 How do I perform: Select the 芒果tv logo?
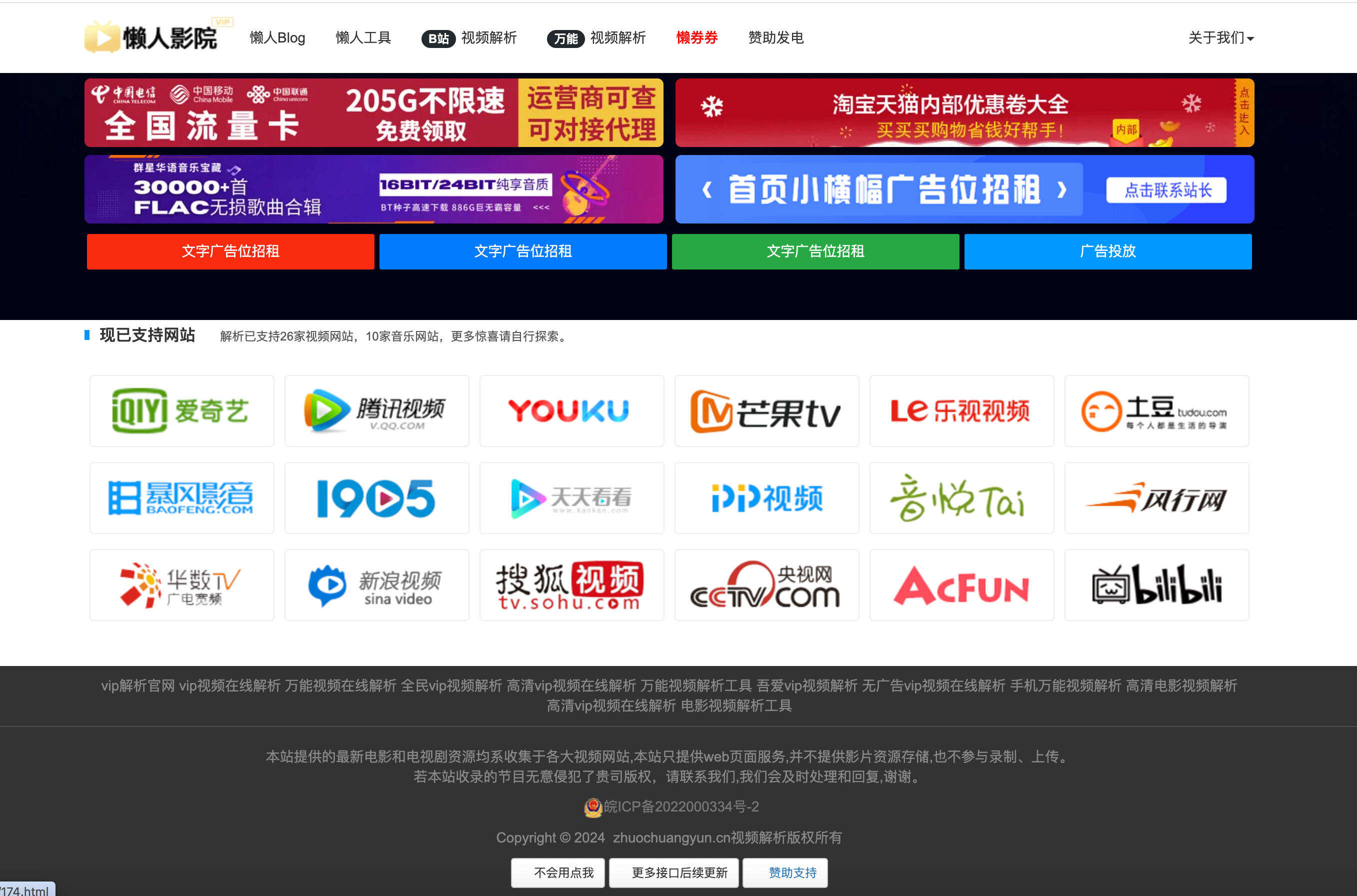[x=766, y=410]
